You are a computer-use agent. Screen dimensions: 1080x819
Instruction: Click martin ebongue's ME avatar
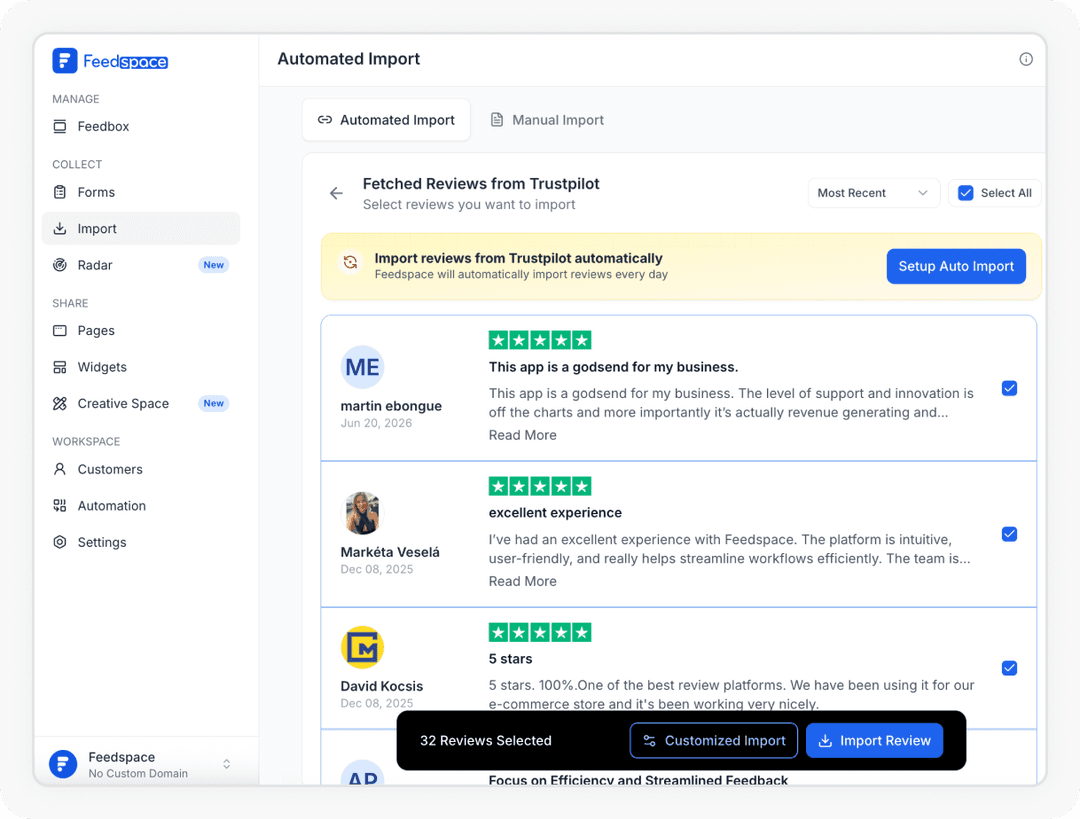pos(362,367)
